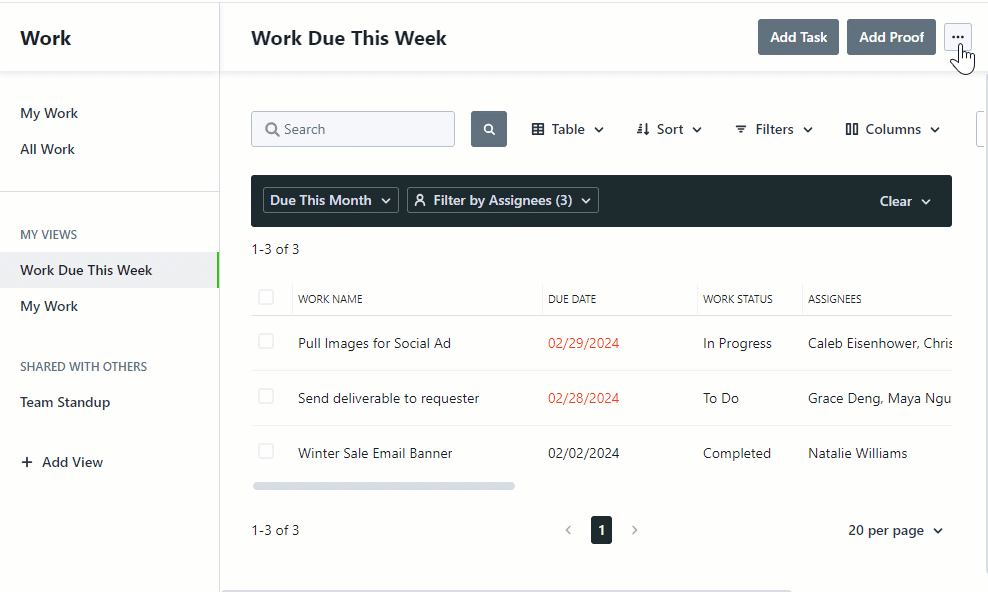Viewport: 988px width, 592px height.
Task: Click the To Do status cell
Action: (x=721, y=398)
